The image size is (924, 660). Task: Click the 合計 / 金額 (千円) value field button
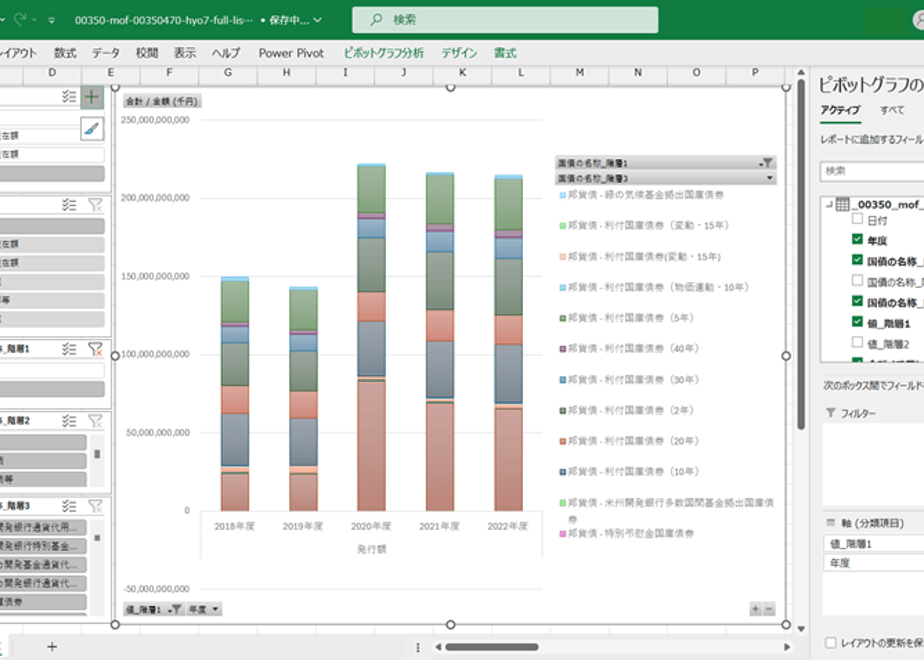point(162,101)
